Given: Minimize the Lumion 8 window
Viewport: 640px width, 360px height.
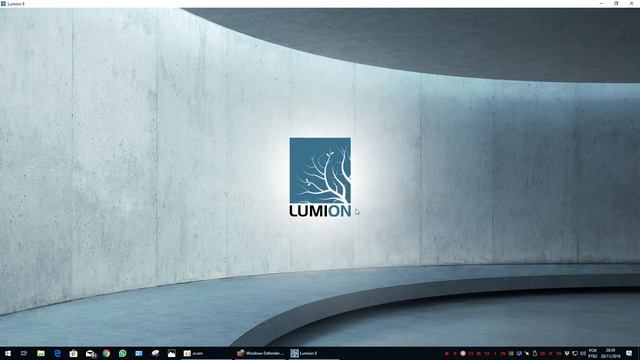Looking at the screenshot, I should pos(601,4).
